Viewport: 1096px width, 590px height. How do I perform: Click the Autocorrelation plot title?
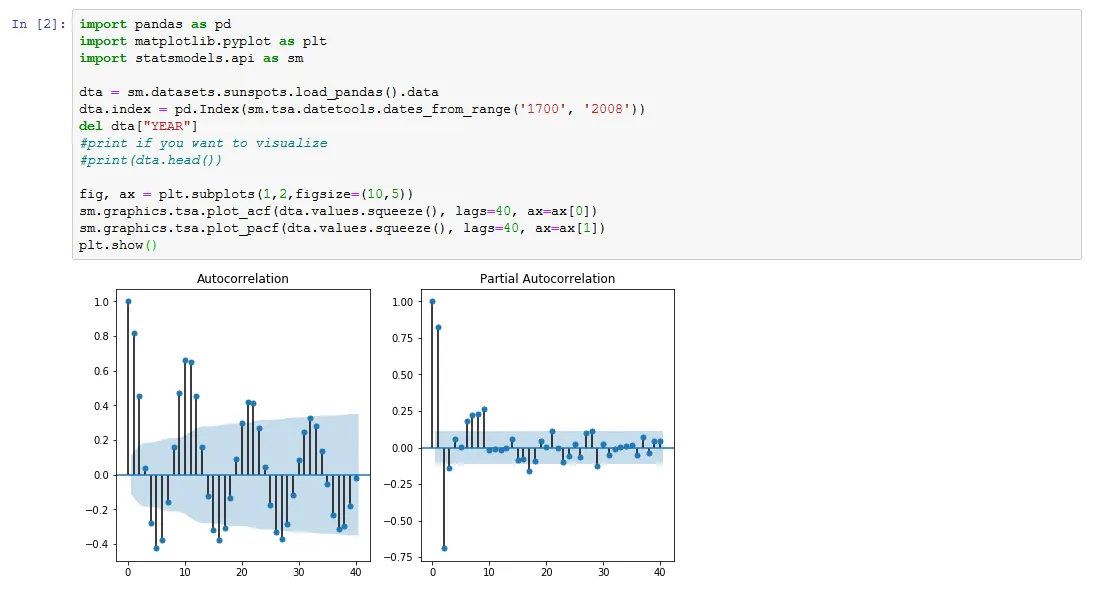pos(243,278)
